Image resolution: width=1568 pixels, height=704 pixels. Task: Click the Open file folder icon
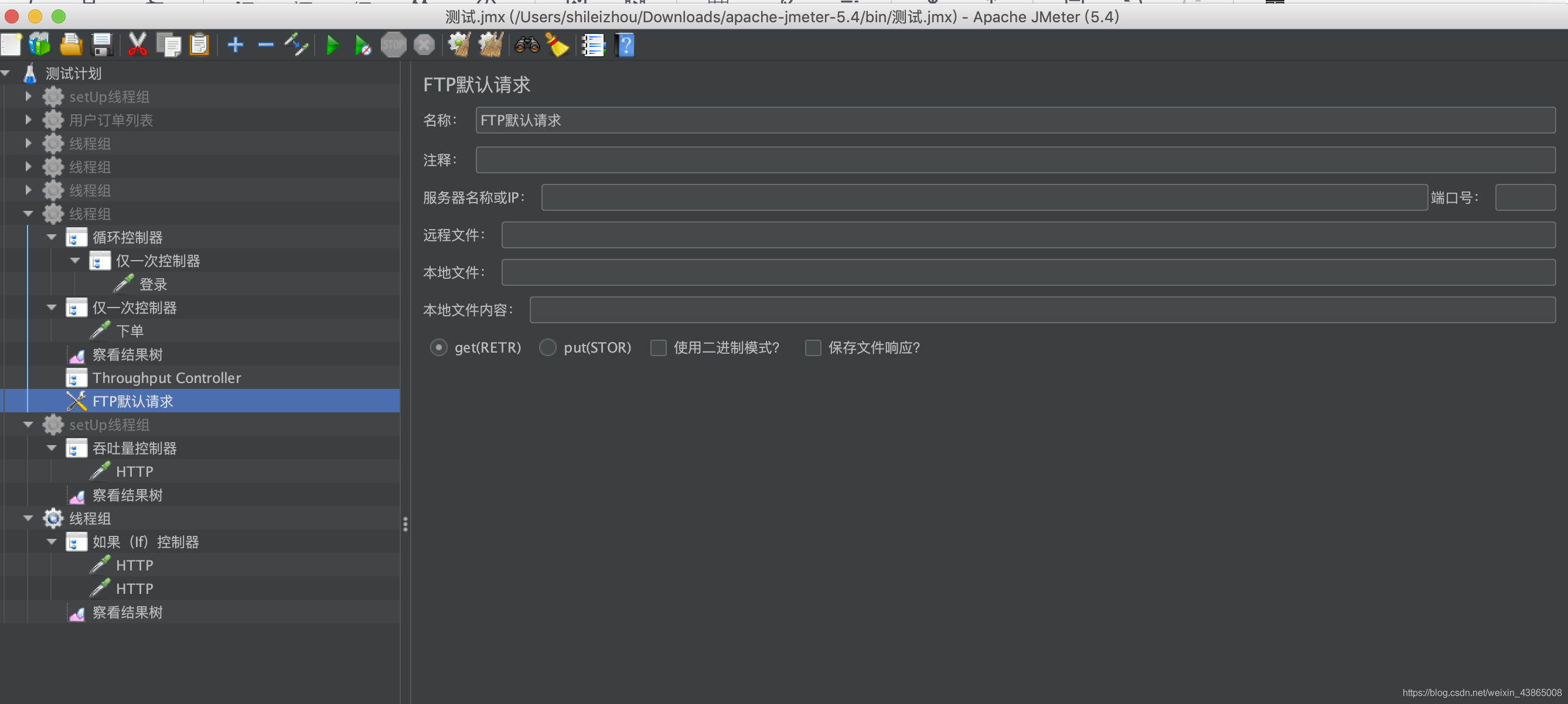coord(71,45)
